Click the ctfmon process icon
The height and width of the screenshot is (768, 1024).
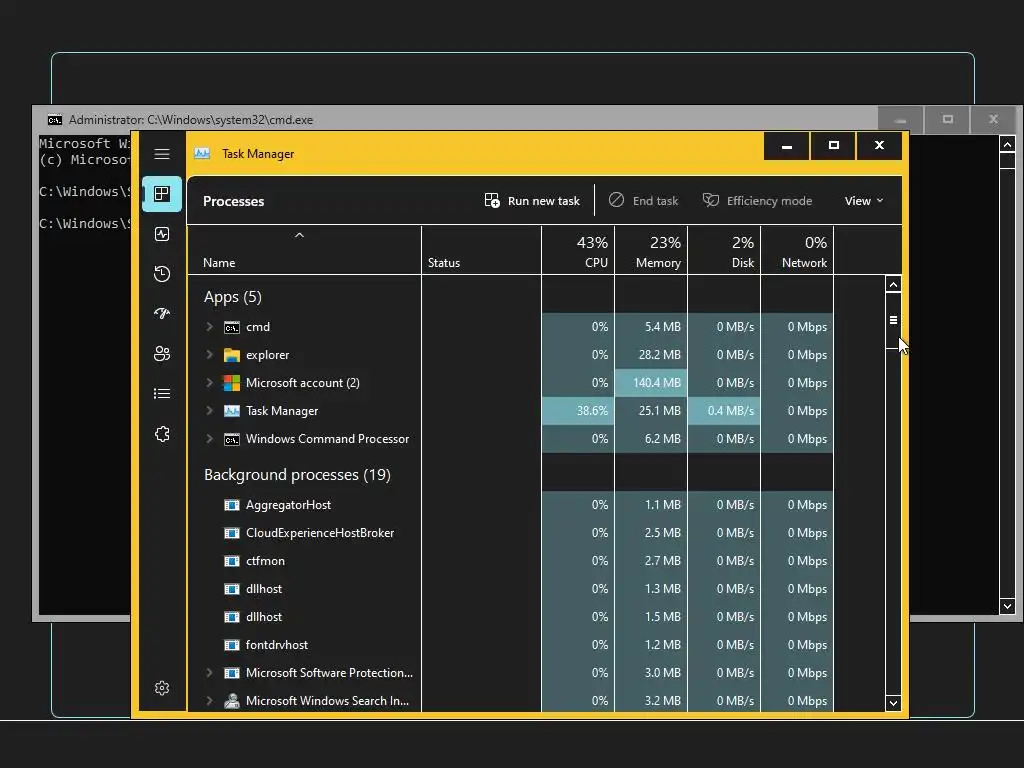coord(232,561)
